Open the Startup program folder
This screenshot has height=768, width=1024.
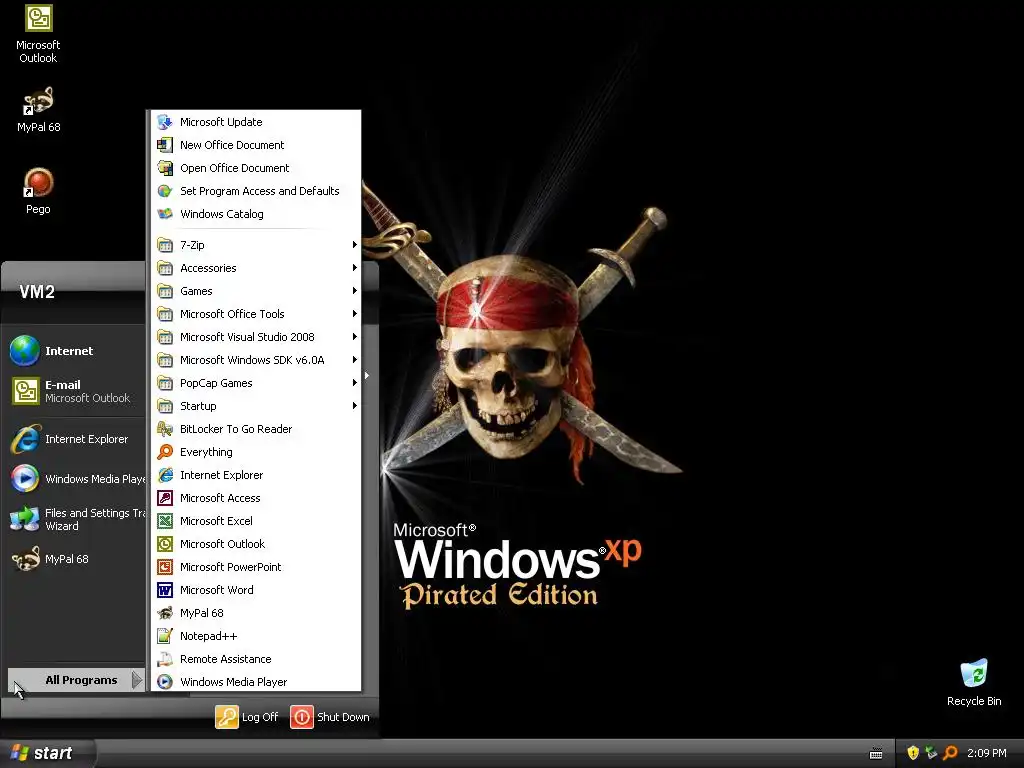coord(256,406)
